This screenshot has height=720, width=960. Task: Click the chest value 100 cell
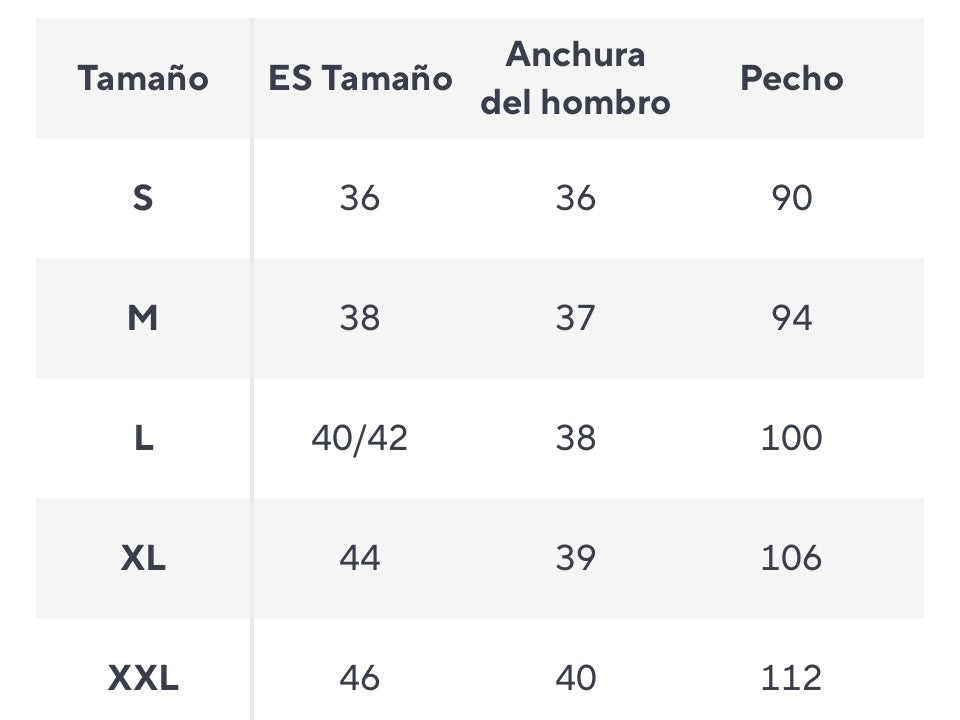point(791,438)
